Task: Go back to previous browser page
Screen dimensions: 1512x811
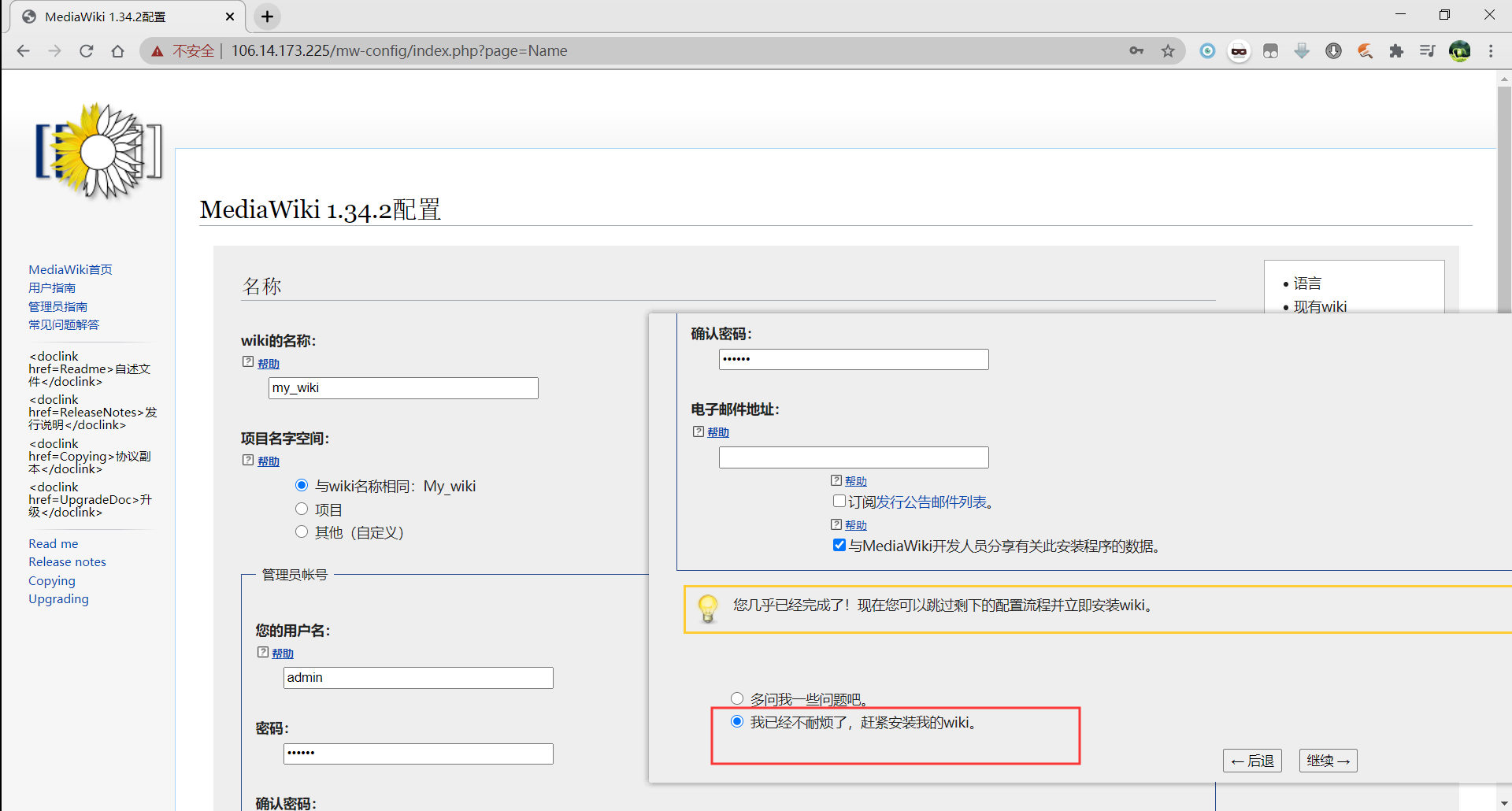Action: point(23,51)
